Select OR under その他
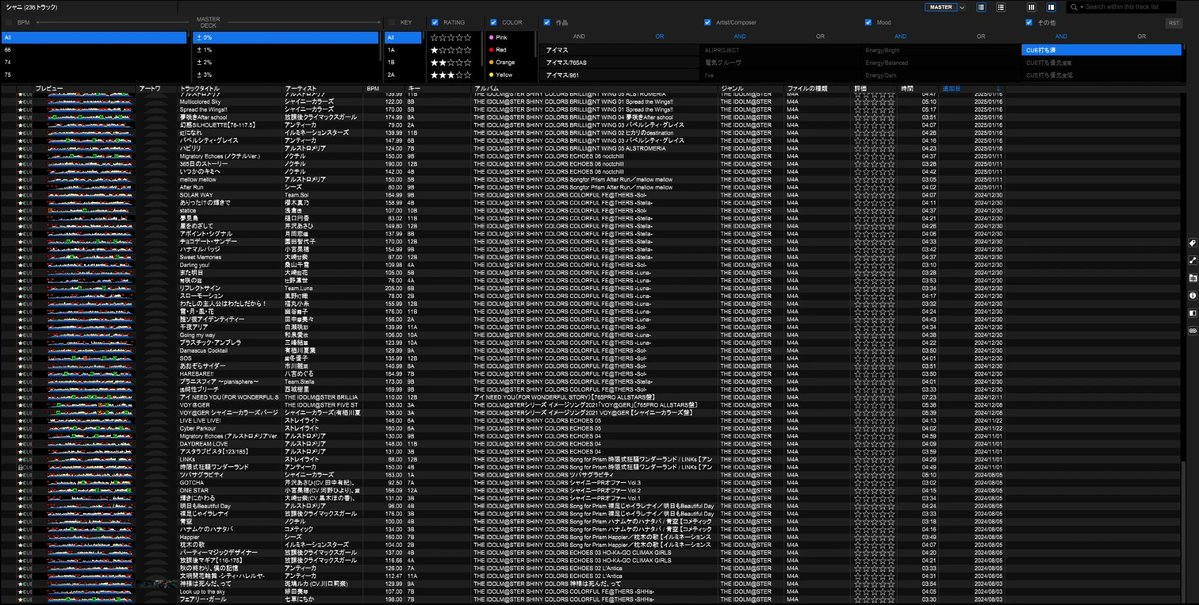This screenshot has height=605, width=1199. click(x=1141, y=36)
